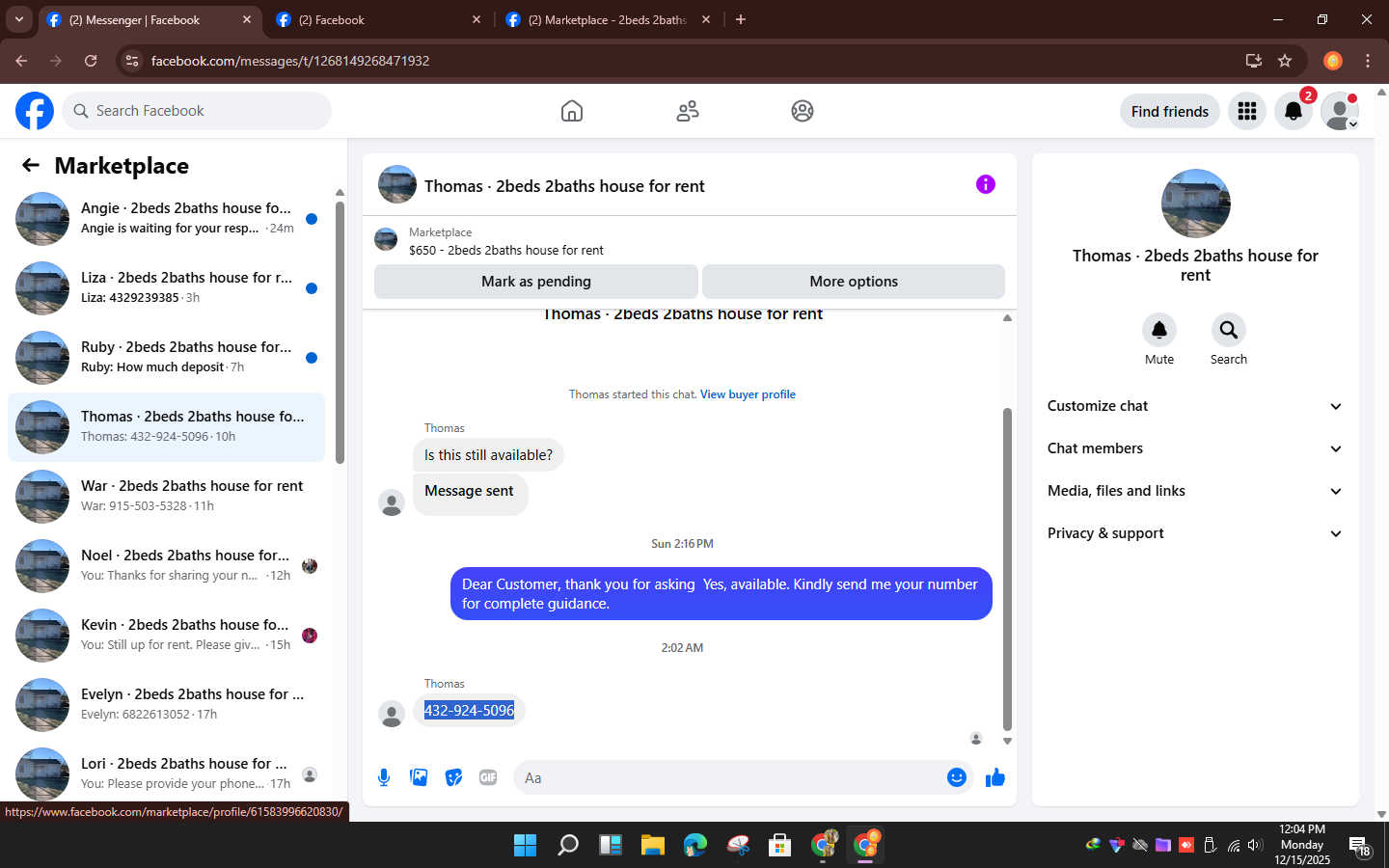This screenshot has width=1389, height=868.
Task: Switch to the Marketplace - 2beds 2baths tab
Action: pos(609,19)
